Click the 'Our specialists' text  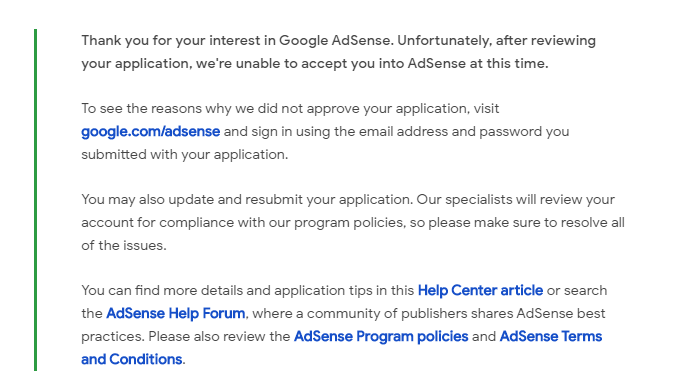(464, 200)
